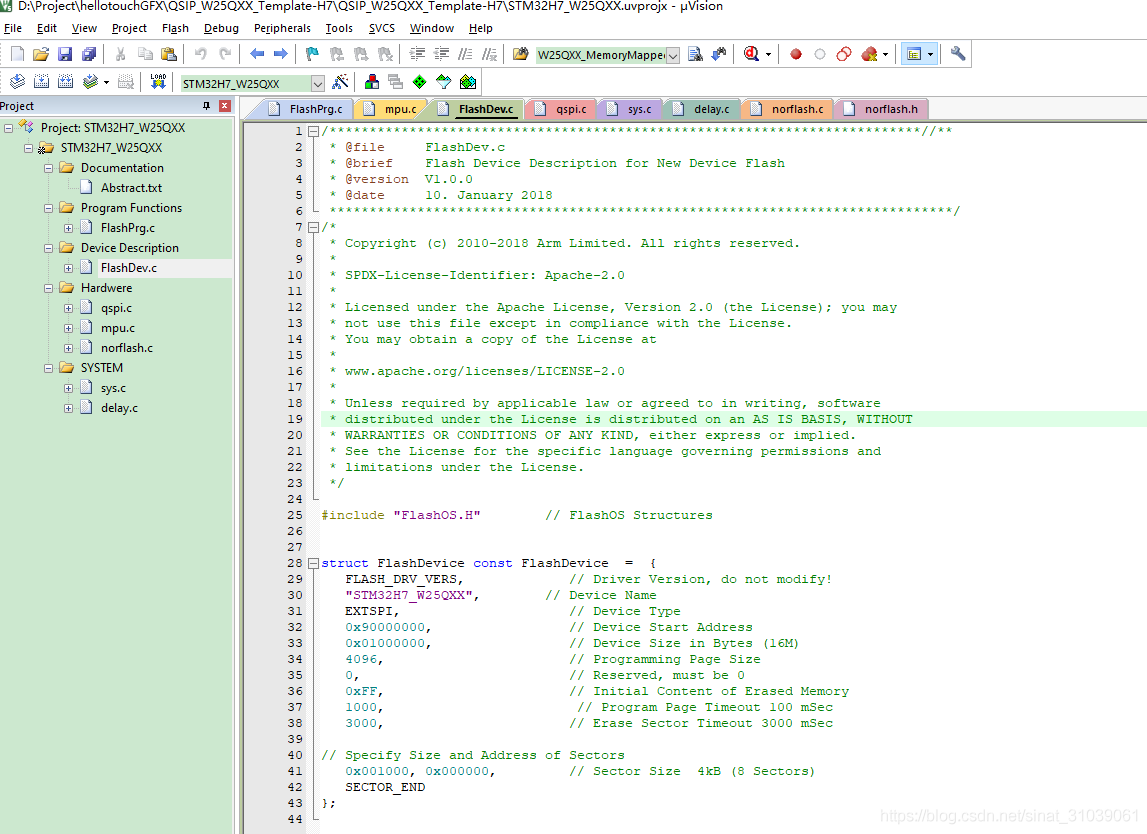Open the Flash menu
The height and width of the screenshot is (834, 1147).
click(175, 28)
